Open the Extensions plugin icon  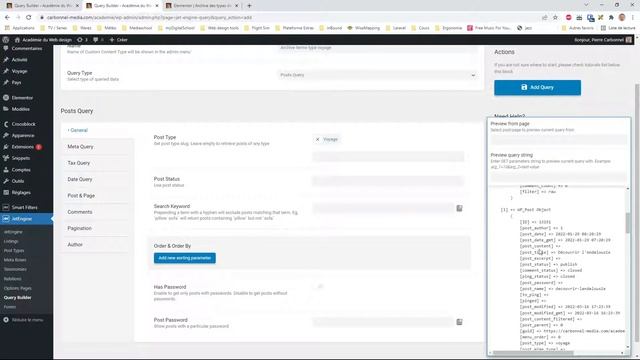[6, 147]
